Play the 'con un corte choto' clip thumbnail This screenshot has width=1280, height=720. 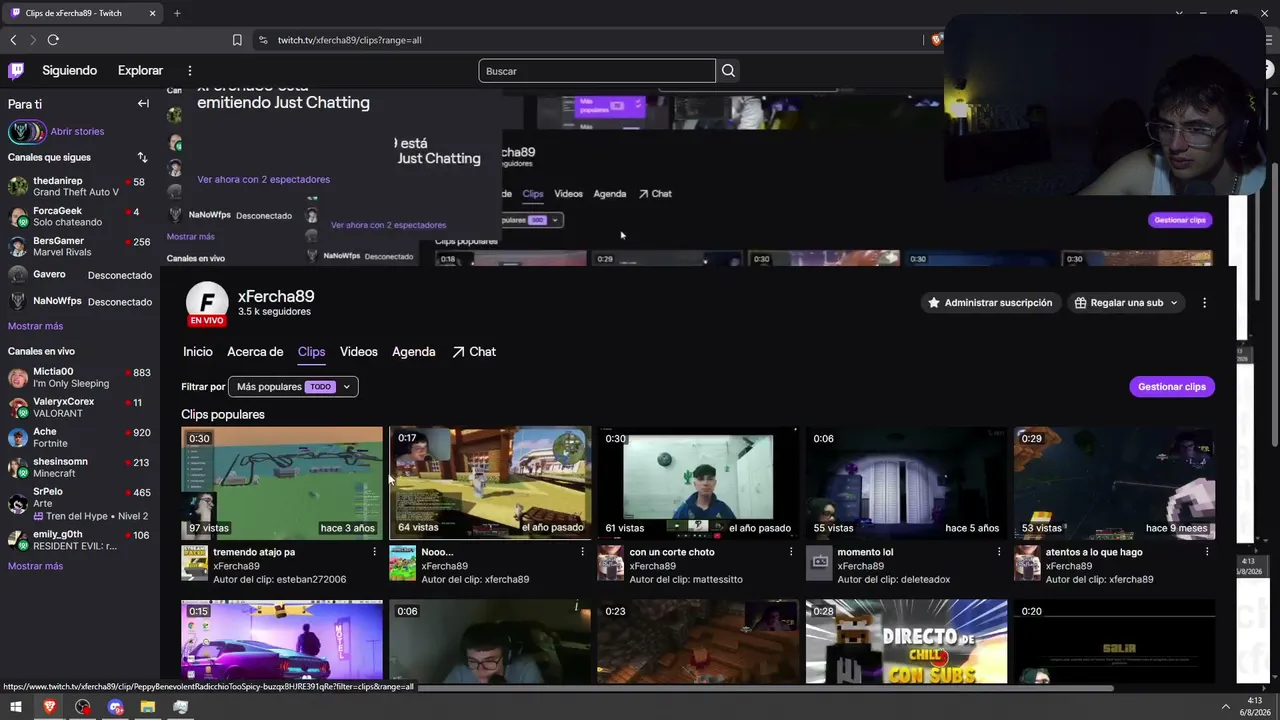[x=698, y=483]
